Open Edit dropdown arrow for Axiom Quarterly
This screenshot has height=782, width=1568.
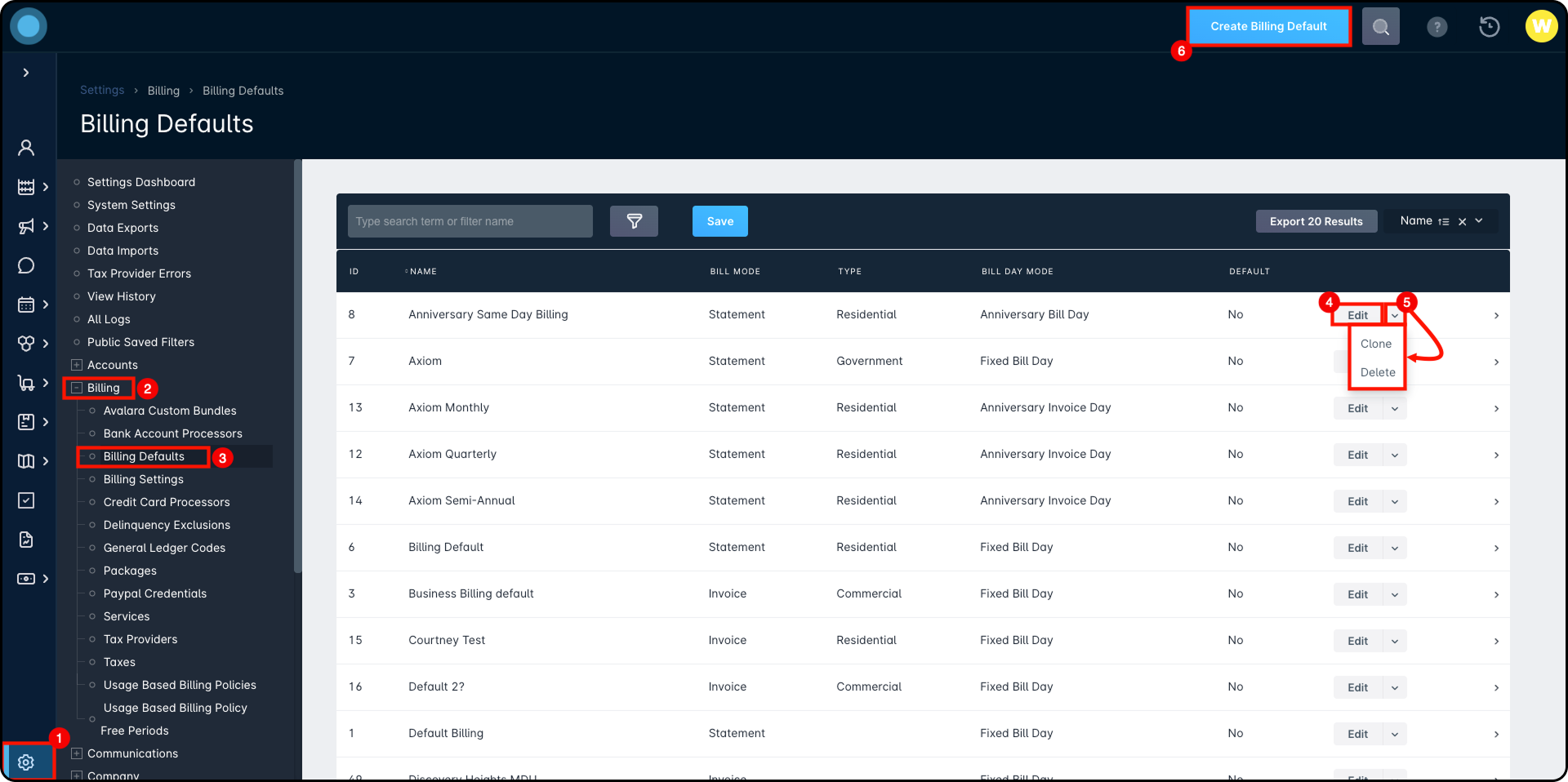coord(1395,455)
